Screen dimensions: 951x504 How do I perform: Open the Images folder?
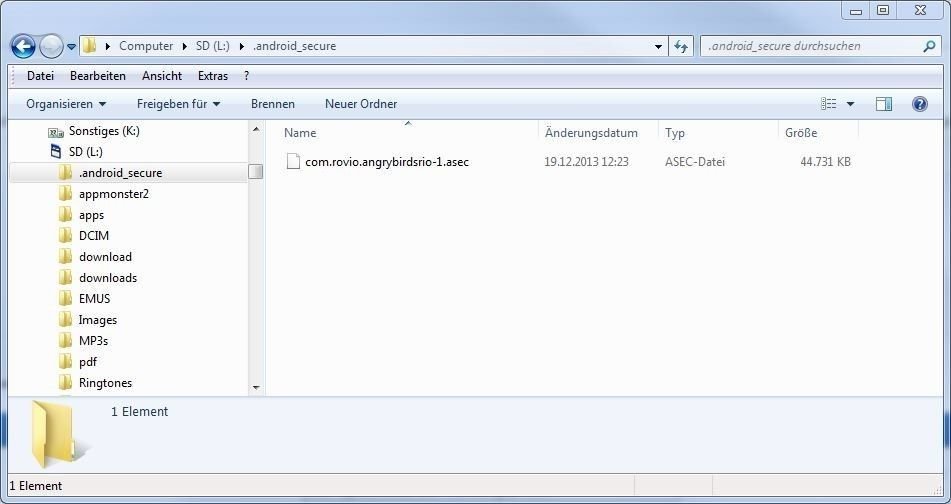[x=98, y=320]
